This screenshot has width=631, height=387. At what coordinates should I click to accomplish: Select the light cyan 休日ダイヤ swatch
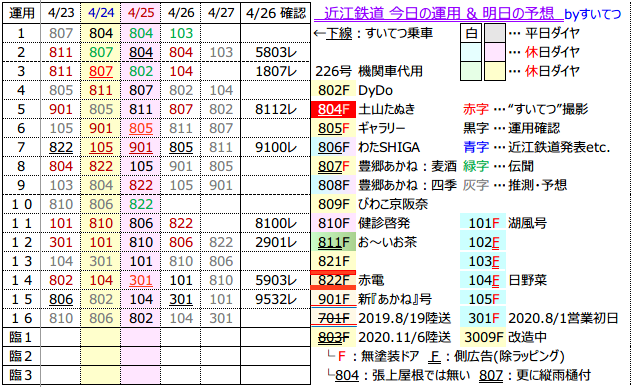[x=471, y=52]
